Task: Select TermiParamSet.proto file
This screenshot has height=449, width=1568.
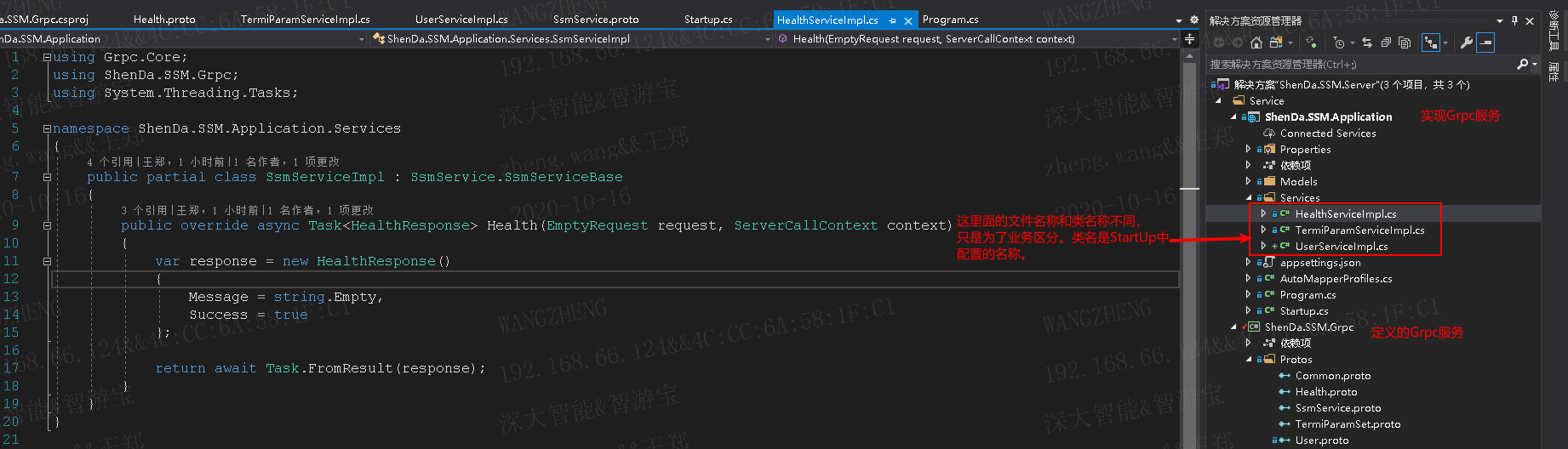Action: (1348, 423)
